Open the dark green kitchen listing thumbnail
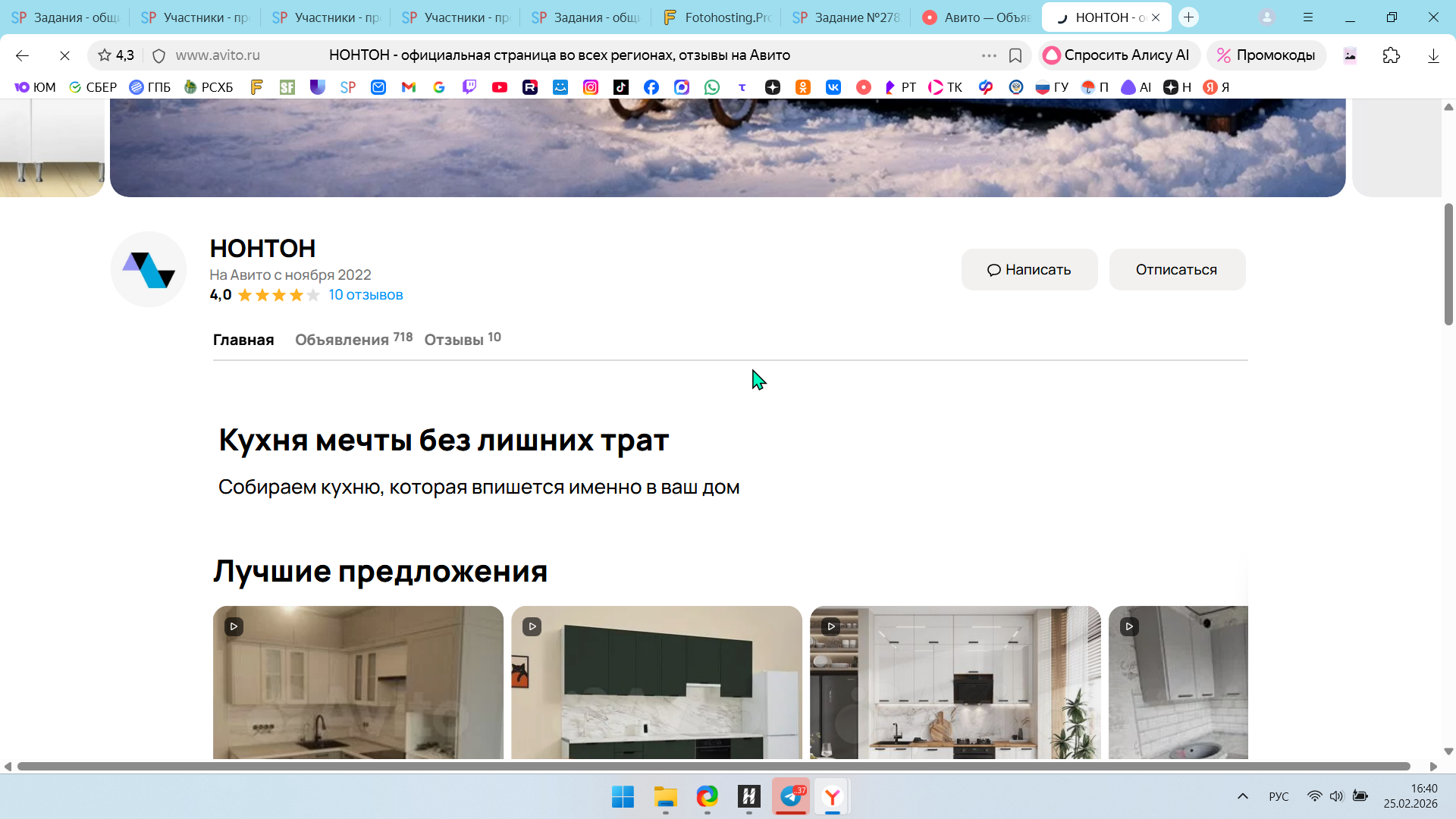Viewport: 1456px width, 819px height. coord(656,682)
